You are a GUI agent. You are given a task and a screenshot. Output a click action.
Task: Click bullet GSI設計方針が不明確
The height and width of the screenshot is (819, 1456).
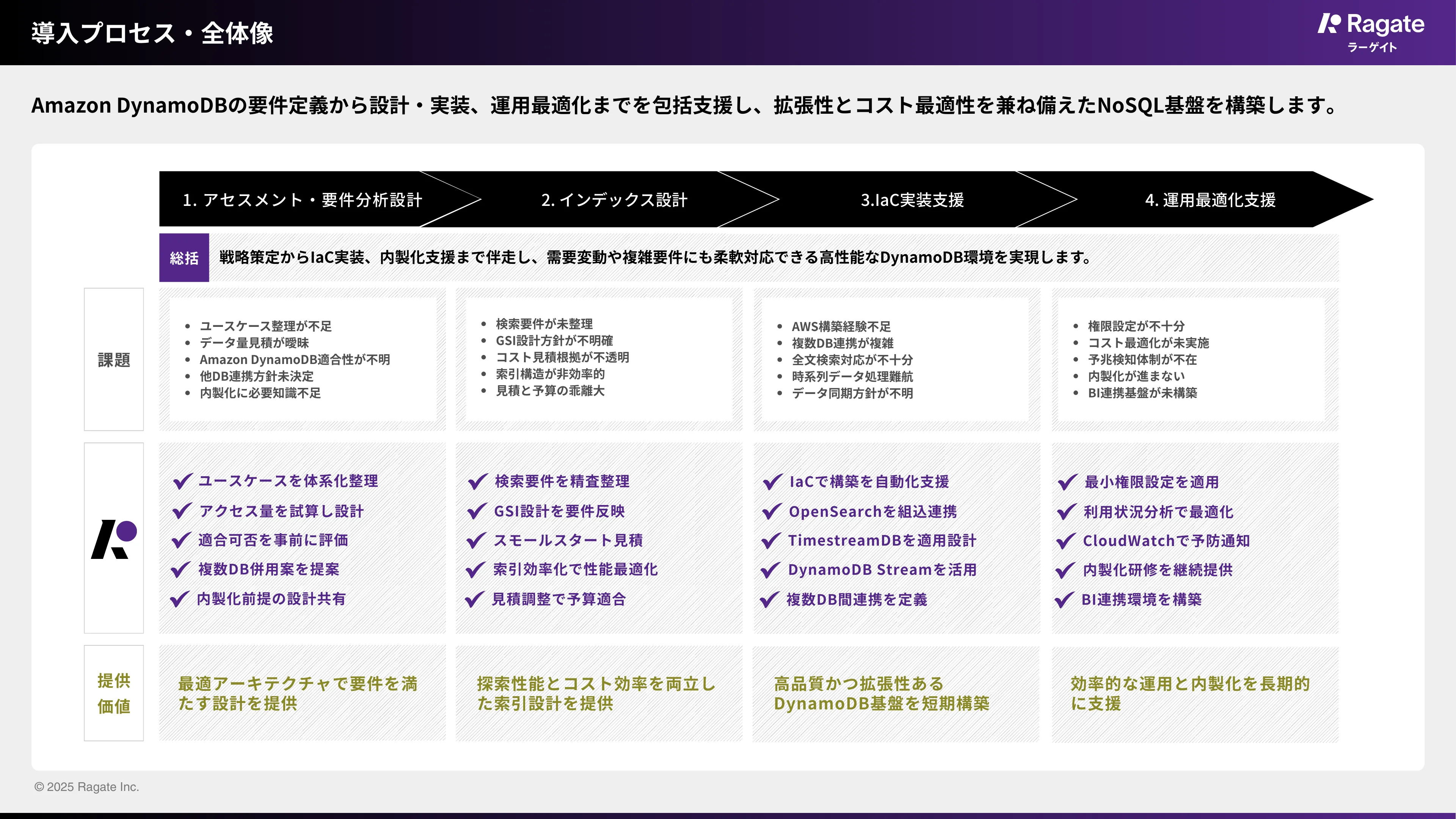tap(554, 340)
